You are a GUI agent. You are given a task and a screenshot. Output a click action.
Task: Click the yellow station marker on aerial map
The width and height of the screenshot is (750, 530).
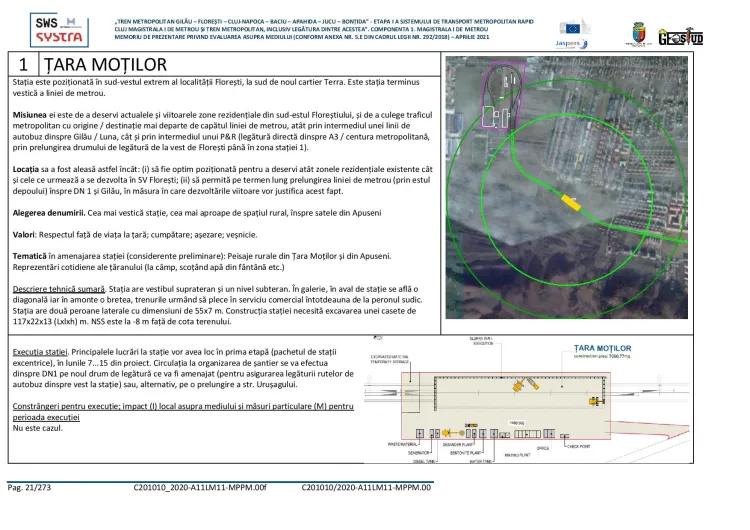click(570, 201)
